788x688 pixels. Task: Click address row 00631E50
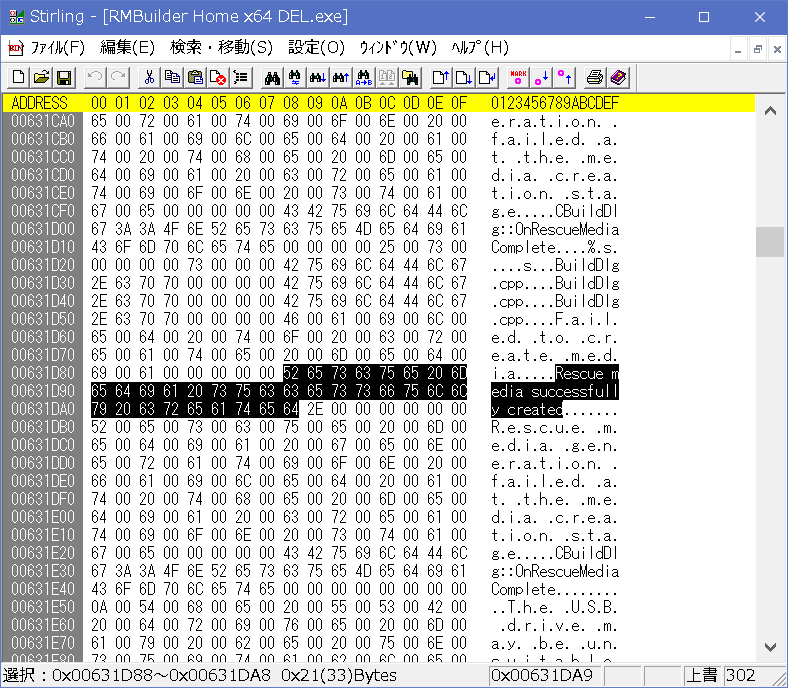pos(43,607)
